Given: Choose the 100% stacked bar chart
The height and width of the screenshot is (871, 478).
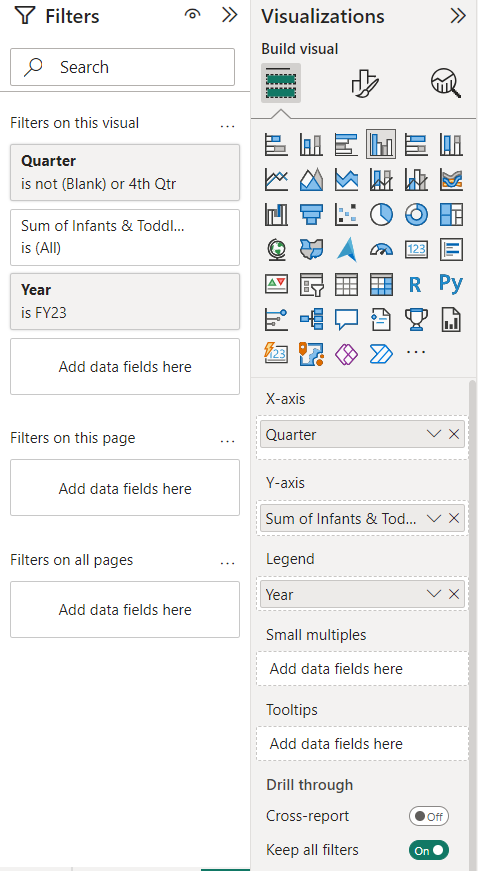Looking at the screenshot, I should click(416, 145).
